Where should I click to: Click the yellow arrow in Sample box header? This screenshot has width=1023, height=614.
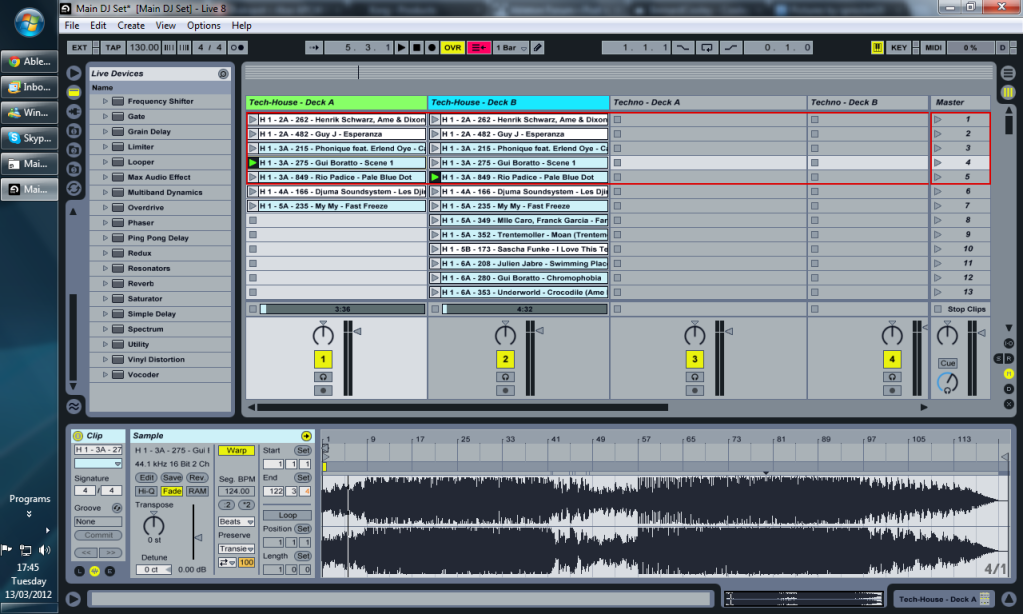(x=306, y=436)
